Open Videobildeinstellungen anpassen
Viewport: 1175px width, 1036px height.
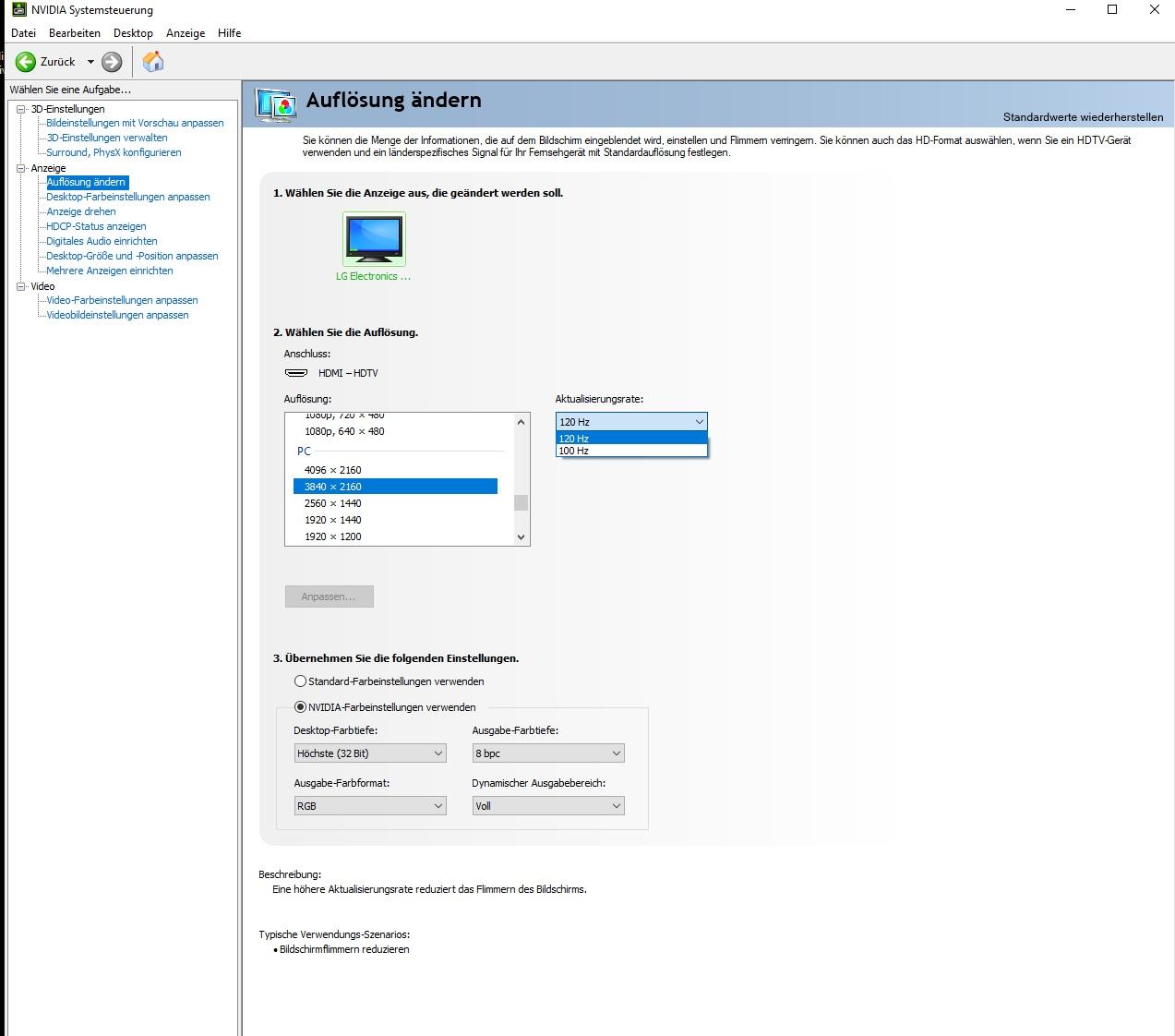(117, 315)
